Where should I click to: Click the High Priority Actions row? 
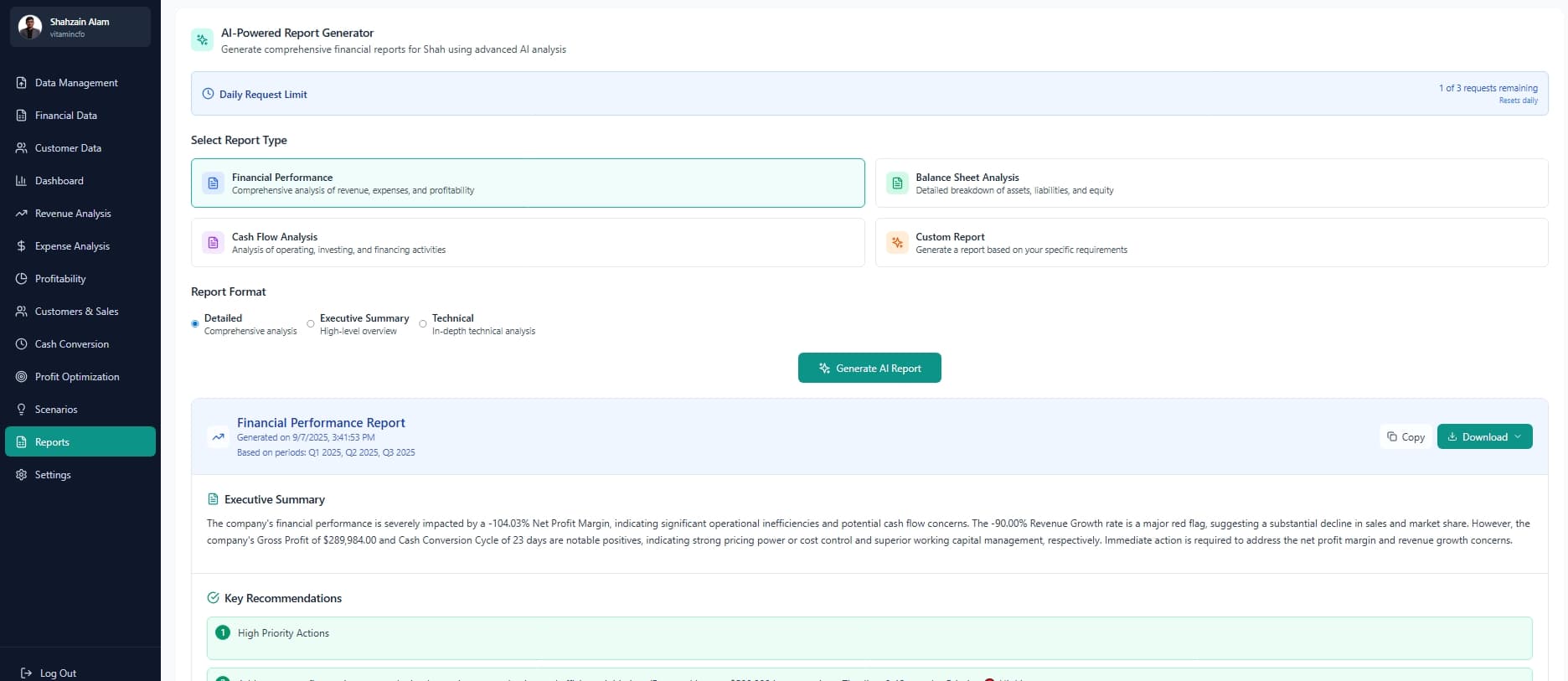click(869, 638)
